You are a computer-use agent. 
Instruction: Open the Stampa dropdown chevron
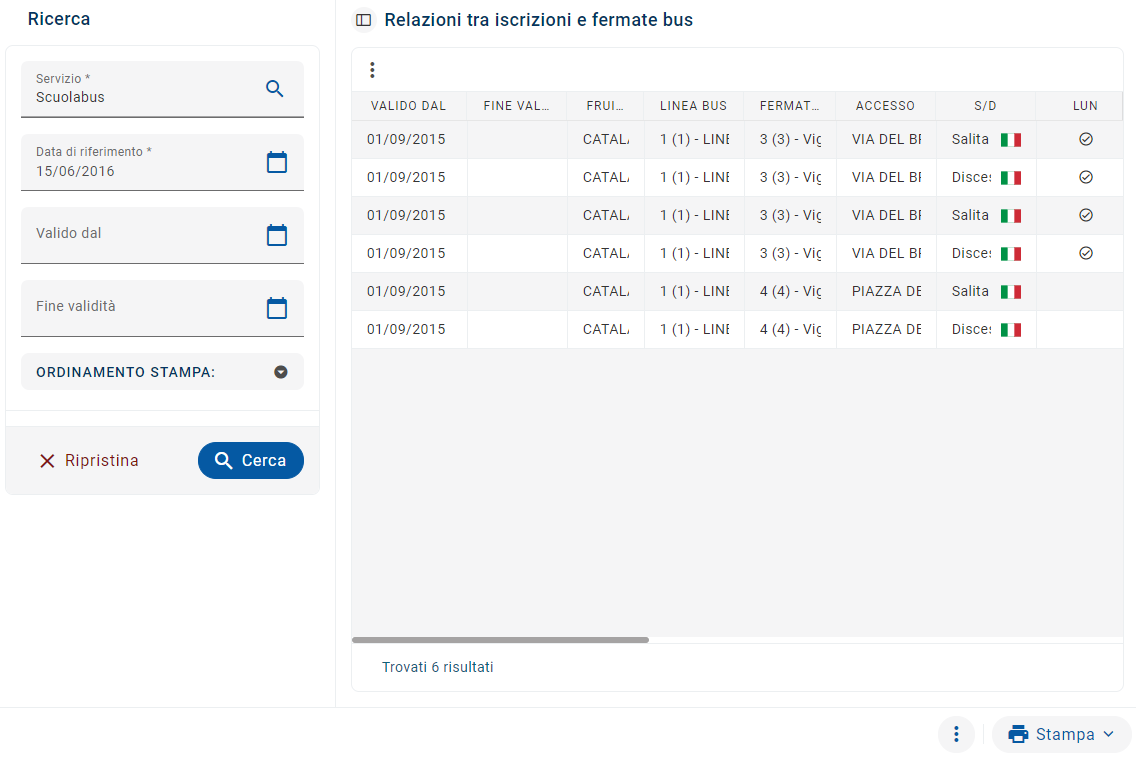click(x=1108, y=735)
